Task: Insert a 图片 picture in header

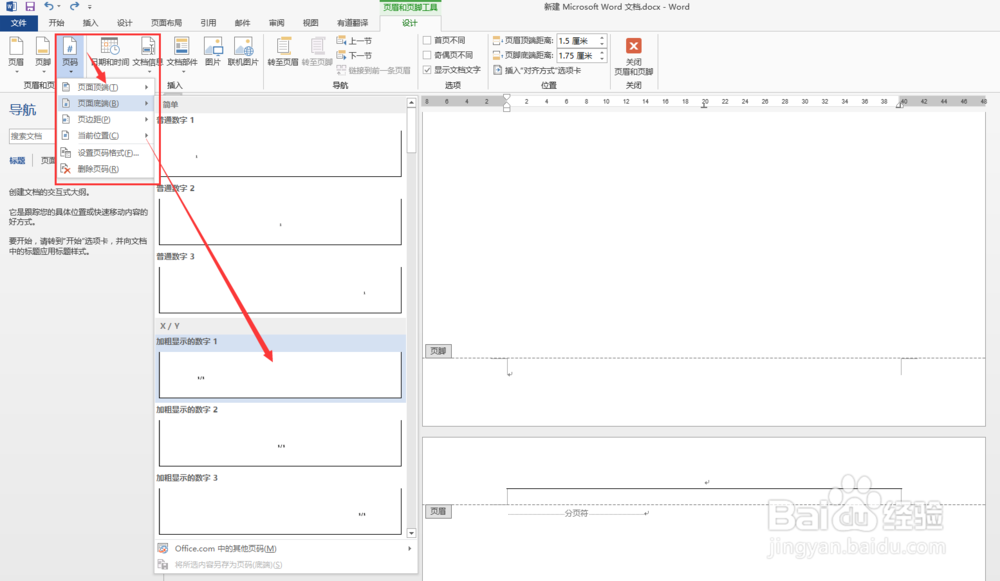Action: [212, 52]
